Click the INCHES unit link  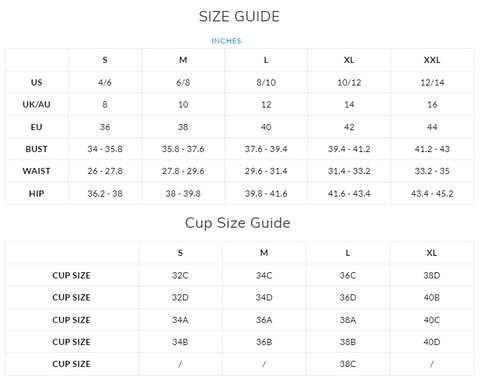[x=226, y=41]
